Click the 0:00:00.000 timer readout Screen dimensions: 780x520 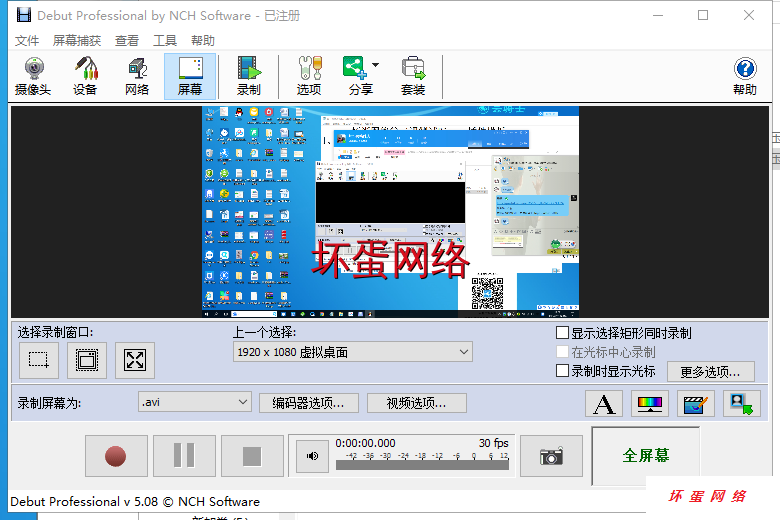365,443
